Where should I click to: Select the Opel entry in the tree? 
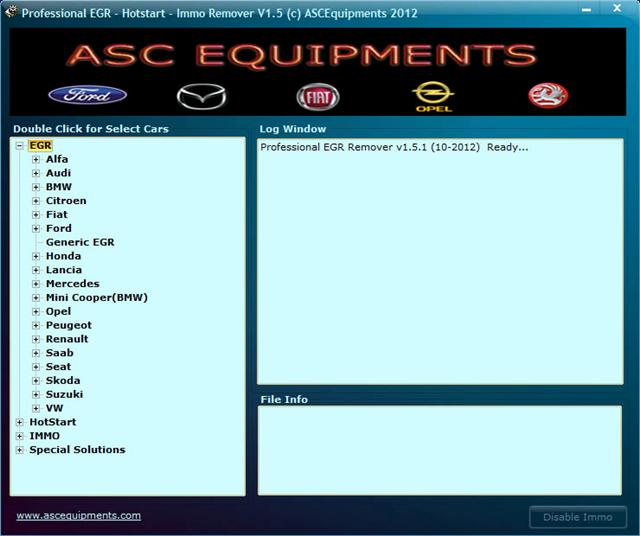[x=58, y=311]
